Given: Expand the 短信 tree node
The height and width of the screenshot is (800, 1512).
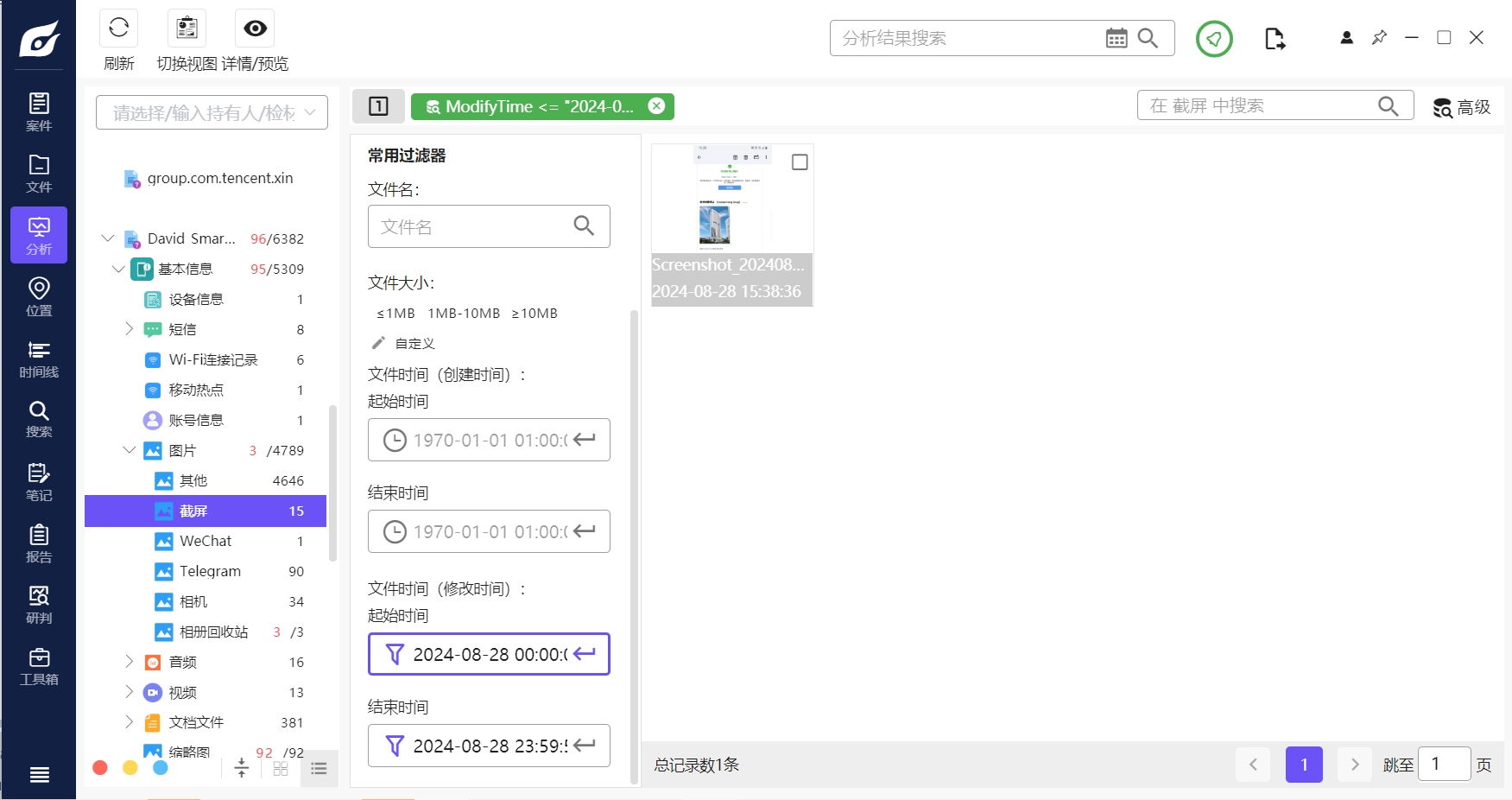Looking at the screenshot, I should click(129, 329).
